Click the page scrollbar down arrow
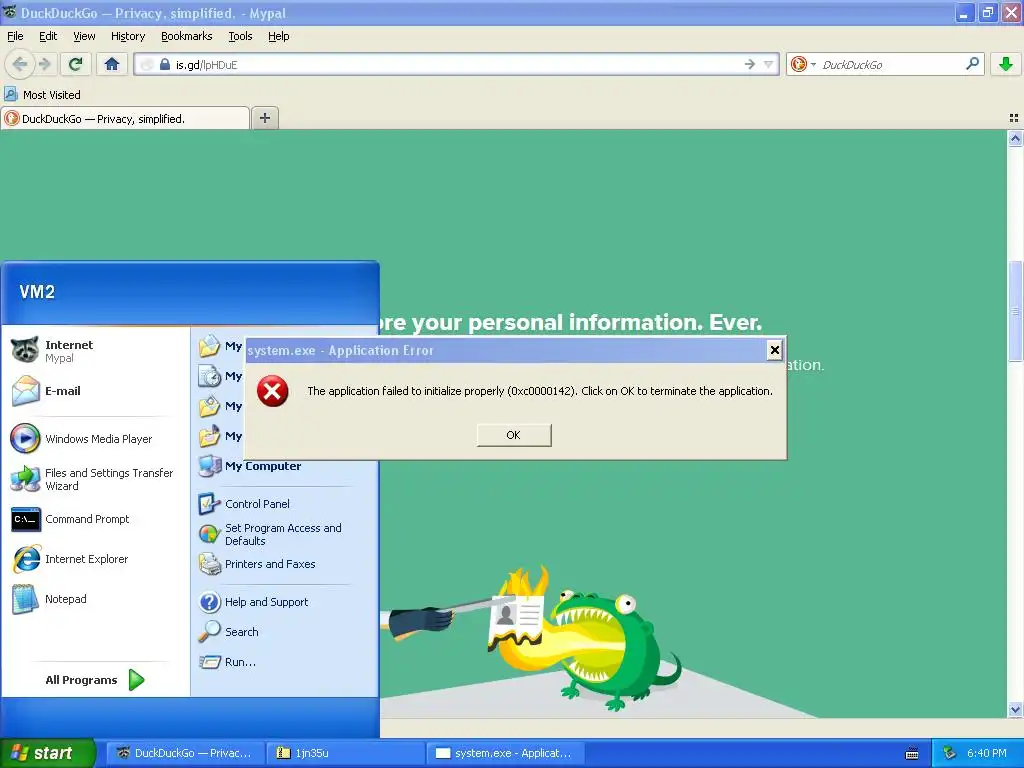Image resolution: width=1024 pixels, height=768 pixels. (1015, 710)
